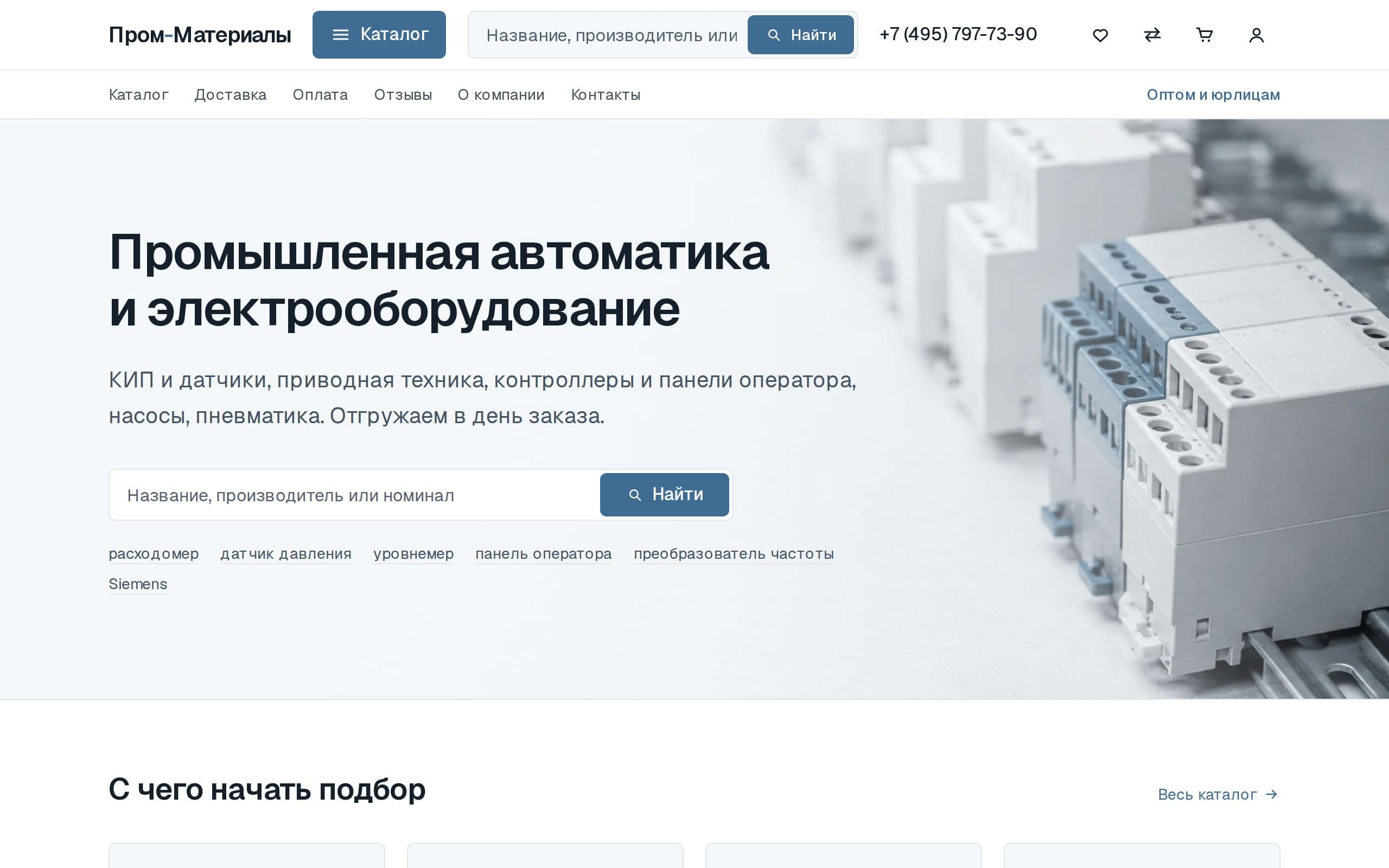Select the уровнемер search suggestion
The image size is (1389, 868).
pyautogui.click(x=413, y=554)
